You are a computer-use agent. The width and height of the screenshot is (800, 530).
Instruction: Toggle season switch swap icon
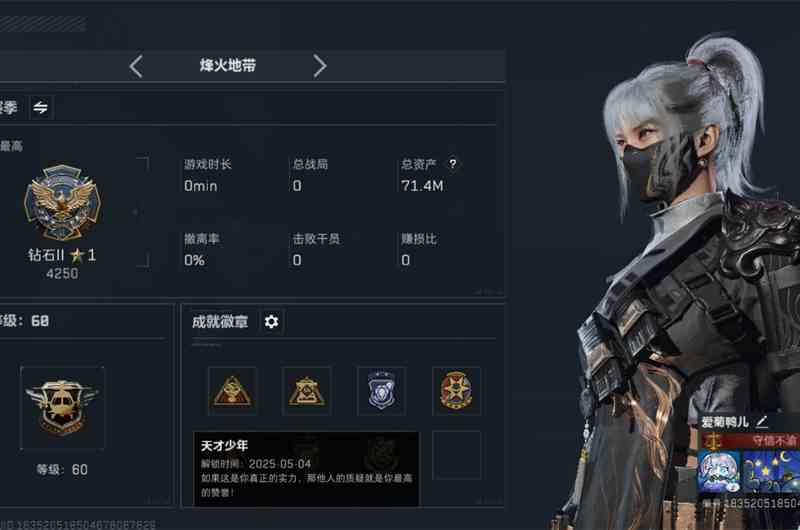pos(40,107)
